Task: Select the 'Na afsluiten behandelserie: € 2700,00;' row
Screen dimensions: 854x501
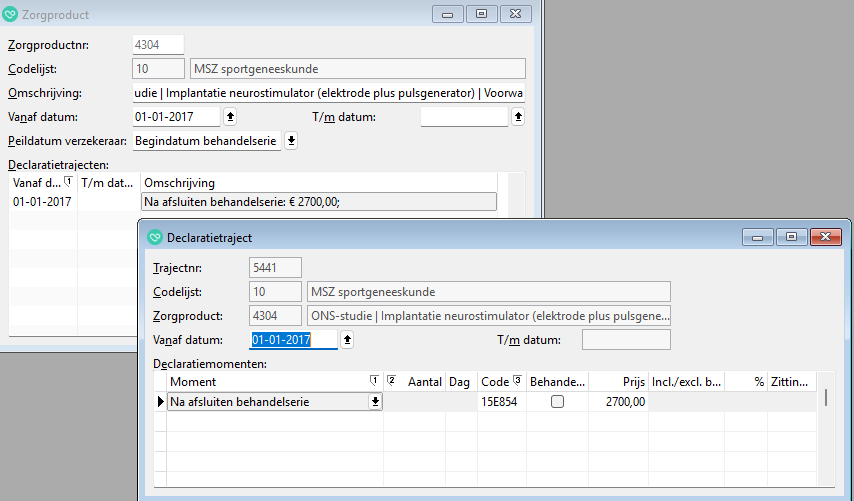Action: tap(319, 201)
